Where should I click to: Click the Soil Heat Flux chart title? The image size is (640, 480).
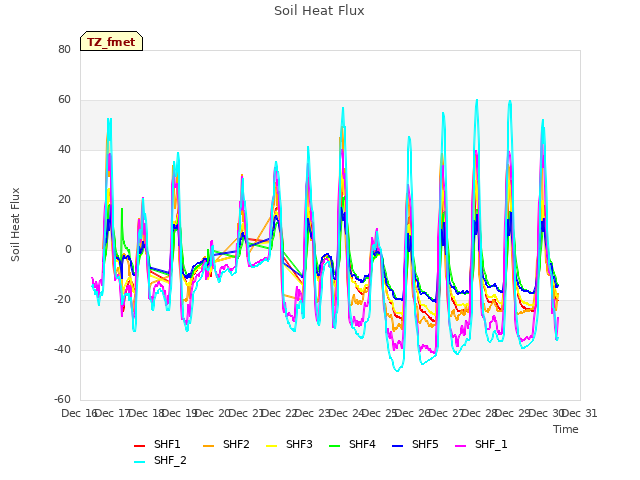coord(319,11)
